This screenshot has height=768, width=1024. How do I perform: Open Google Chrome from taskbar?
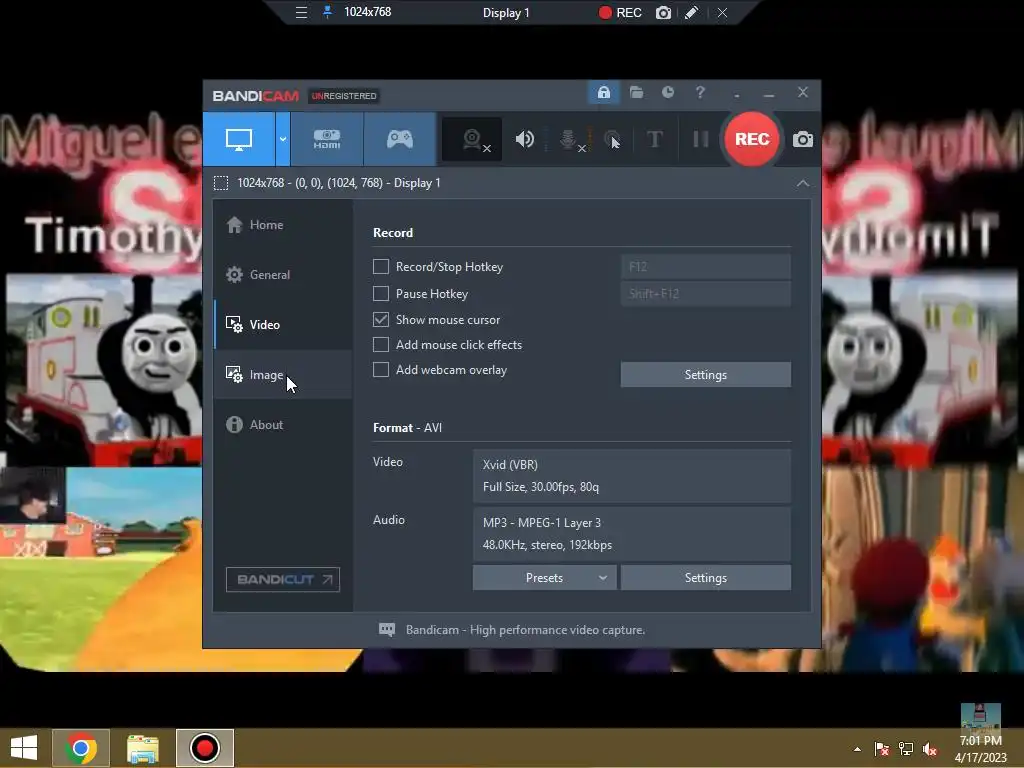coord(81,748)
